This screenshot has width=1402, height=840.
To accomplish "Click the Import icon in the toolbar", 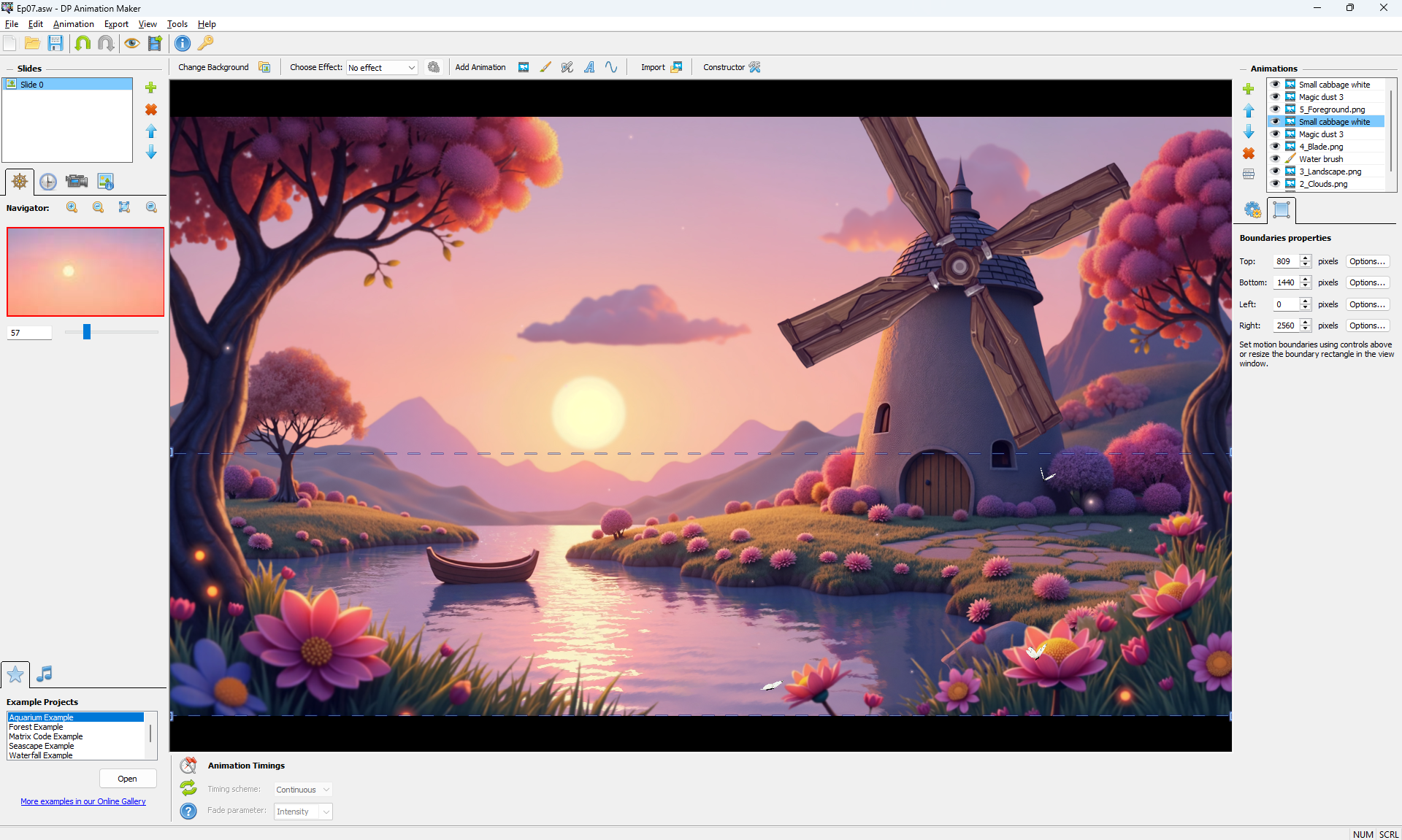I will point(676,67).
